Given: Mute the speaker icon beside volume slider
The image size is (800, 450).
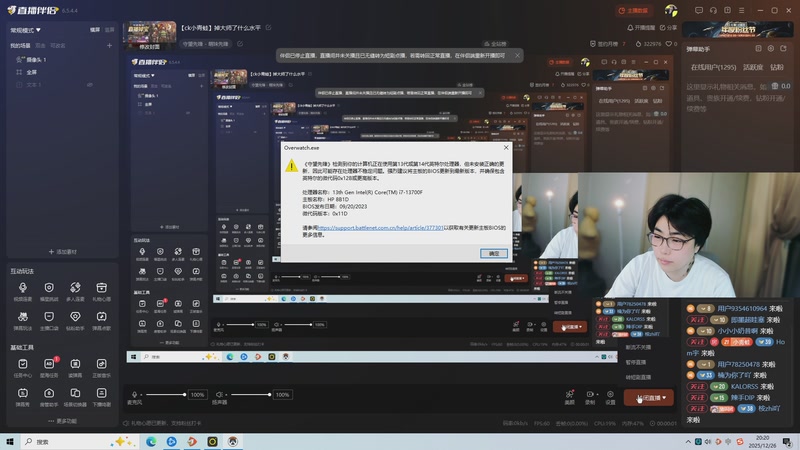Looking at the screenshot, I should pos(219,394).
